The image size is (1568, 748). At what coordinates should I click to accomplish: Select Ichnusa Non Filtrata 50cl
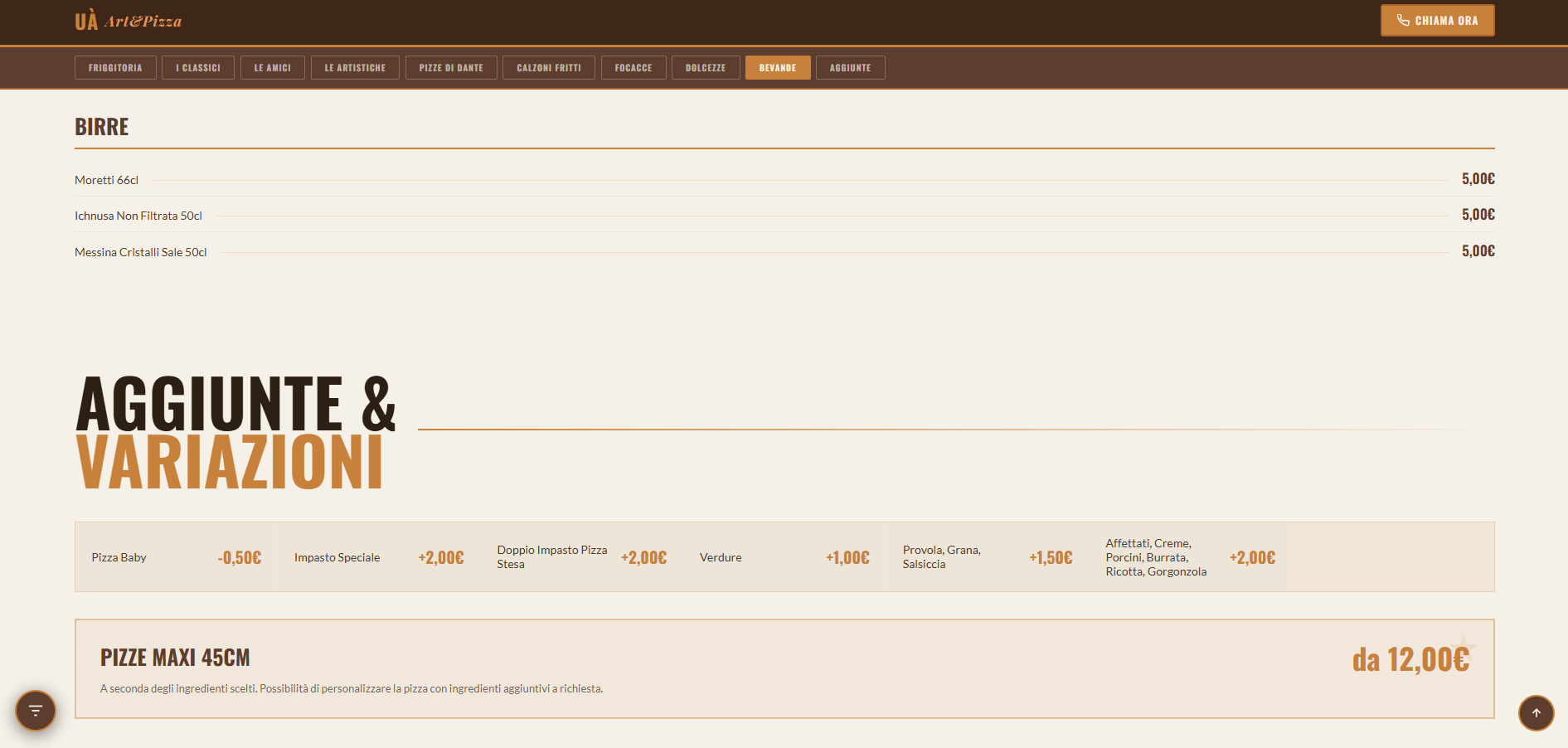(x=138, y=215)
